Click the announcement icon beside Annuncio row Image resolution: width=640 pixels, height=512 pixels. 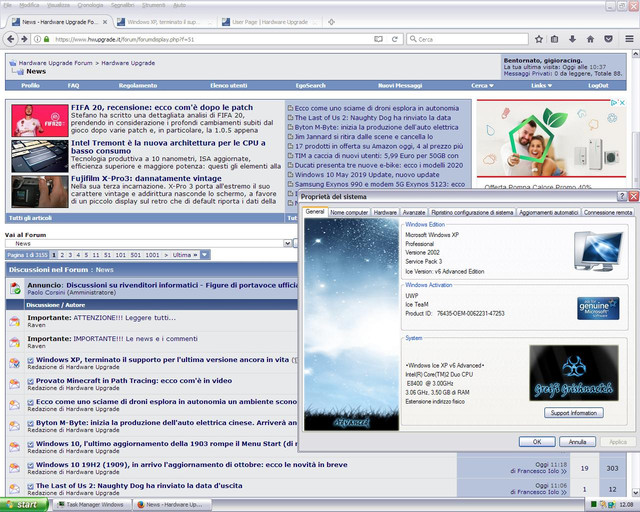tap(15, 288)
